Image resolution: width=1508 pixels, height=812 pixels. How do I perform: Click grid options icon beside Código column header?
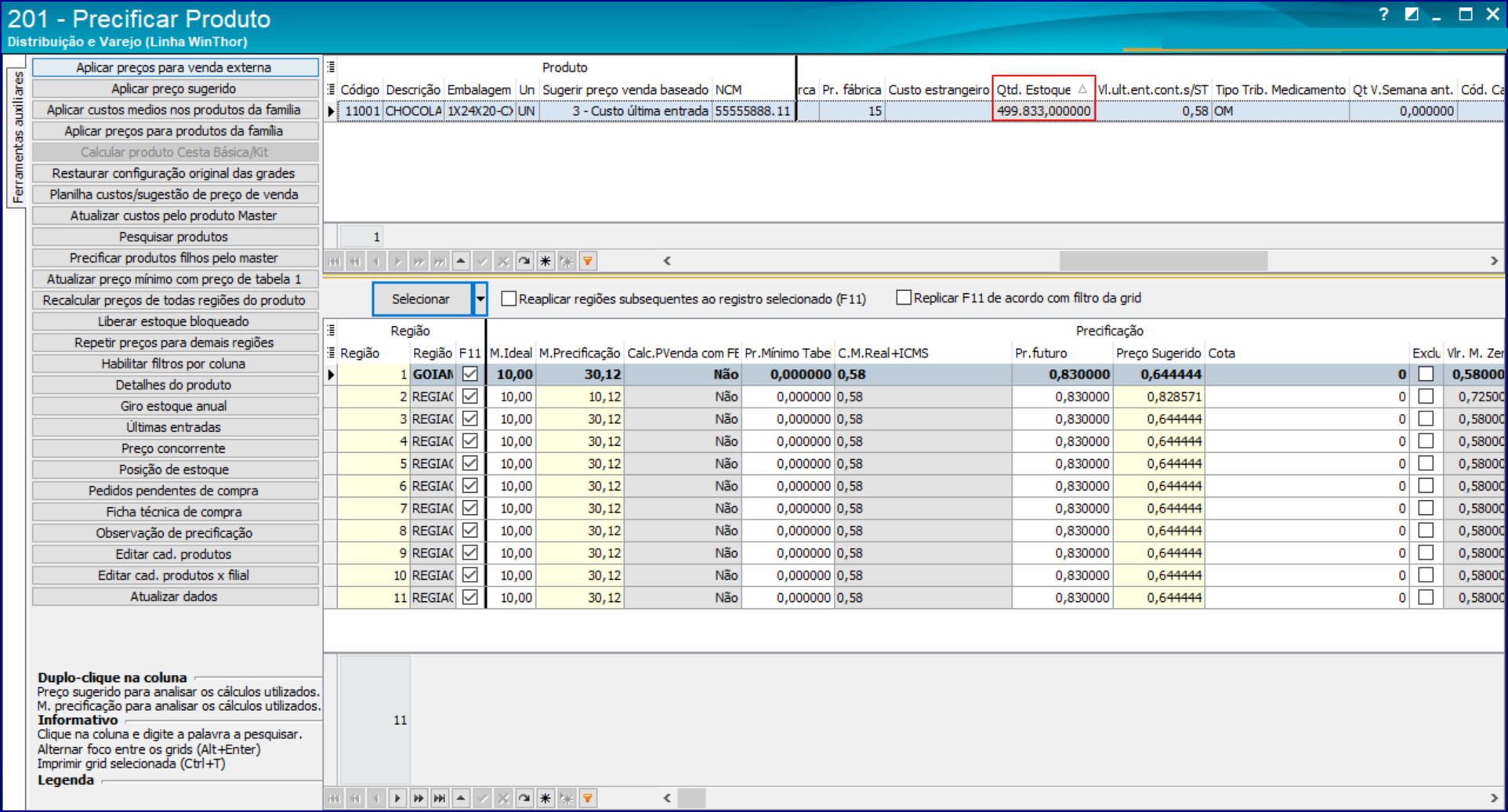click(331, 89)
